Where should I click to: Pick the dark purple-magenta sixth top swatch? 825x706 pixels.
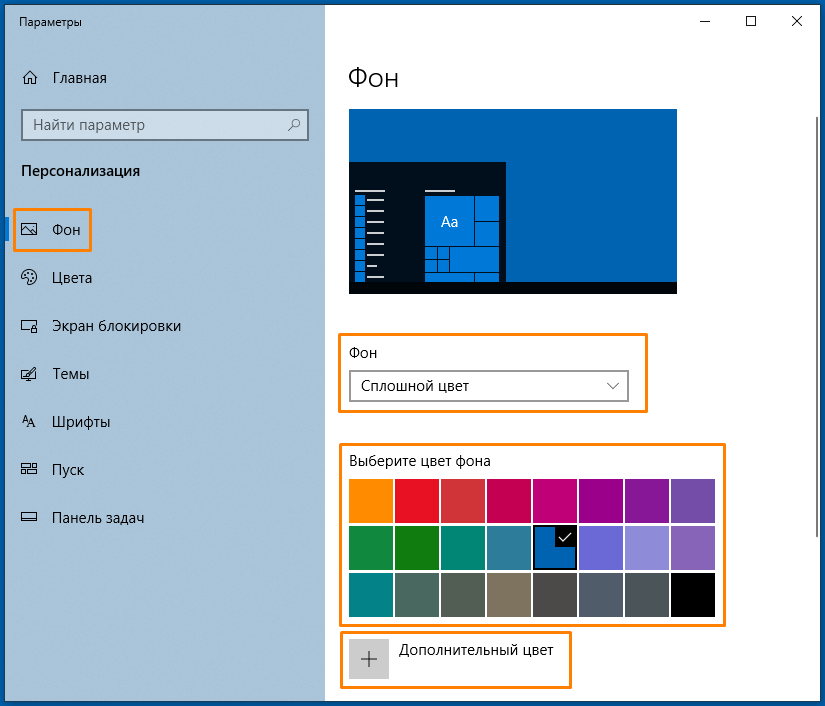[601, 501]
